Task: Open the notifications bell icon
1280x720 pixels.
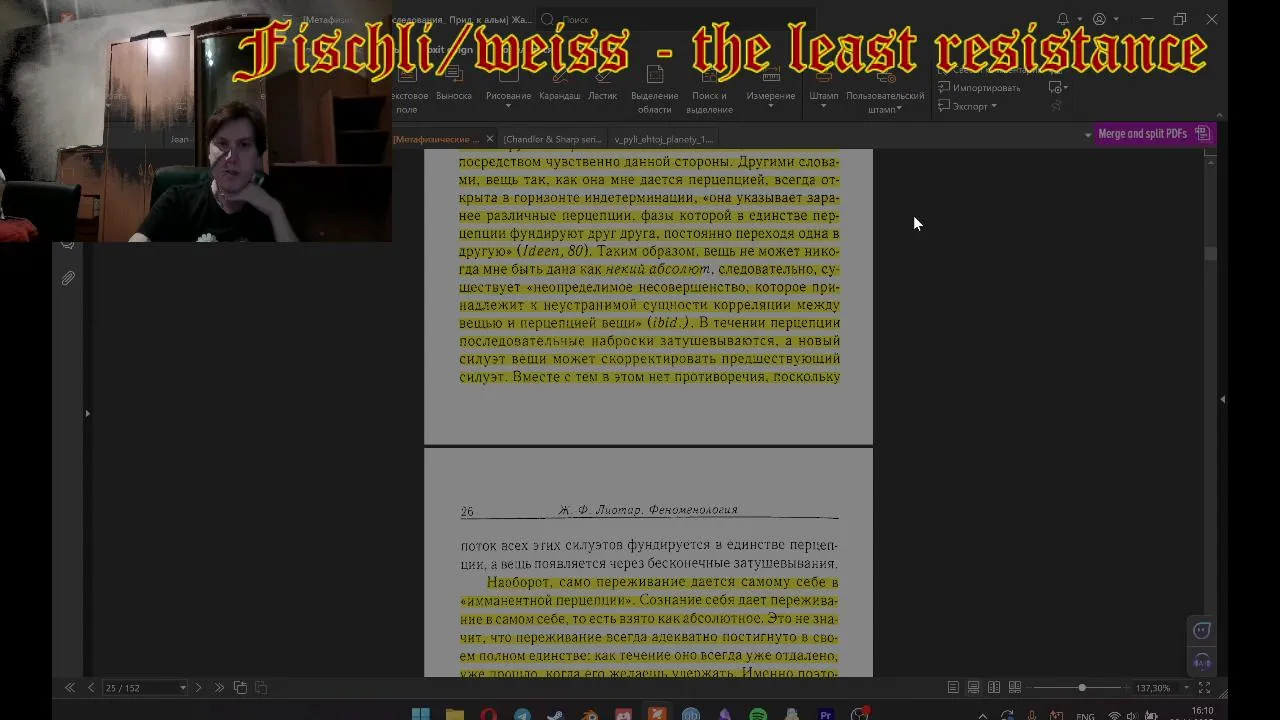Action: 1063,19
